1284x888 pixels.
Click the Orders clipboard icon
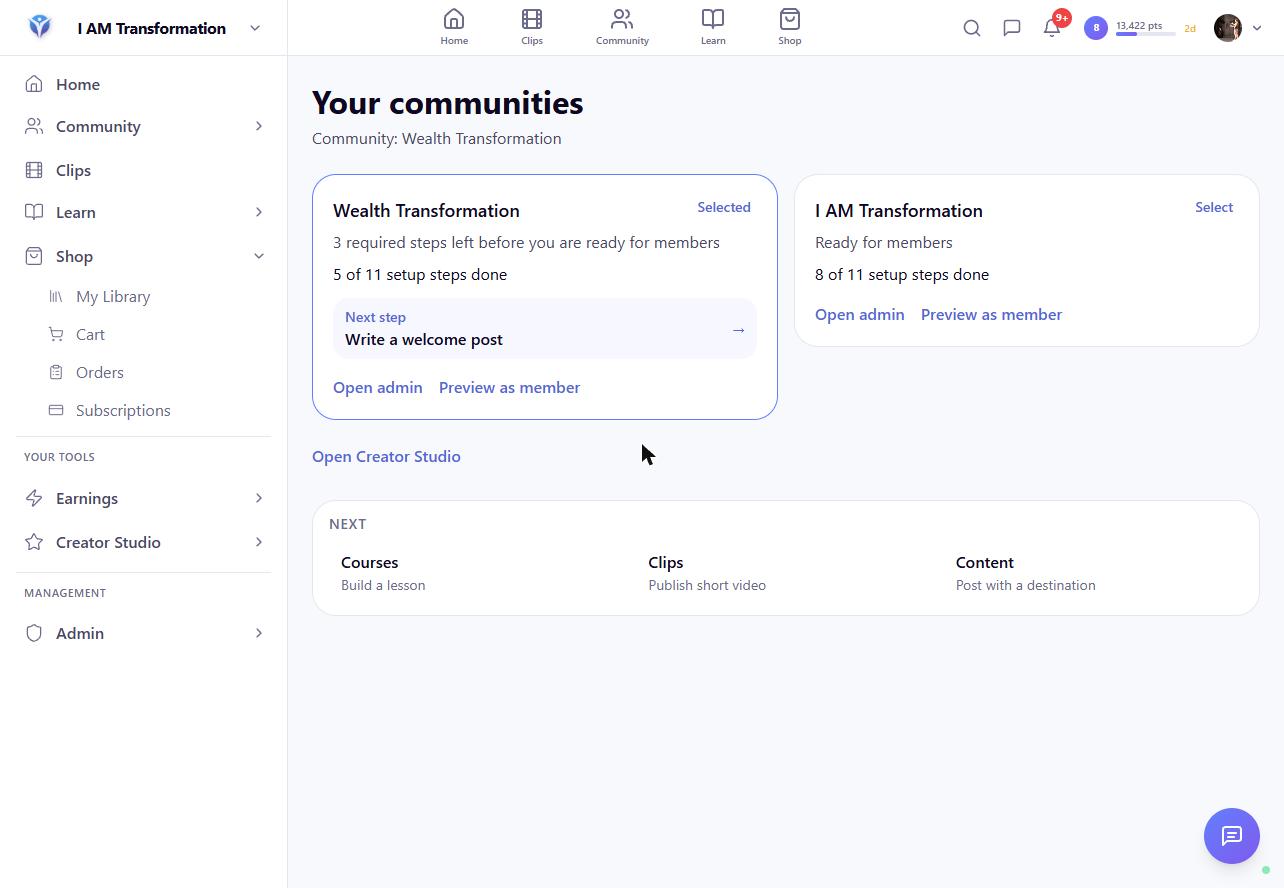tap(56, 372)
